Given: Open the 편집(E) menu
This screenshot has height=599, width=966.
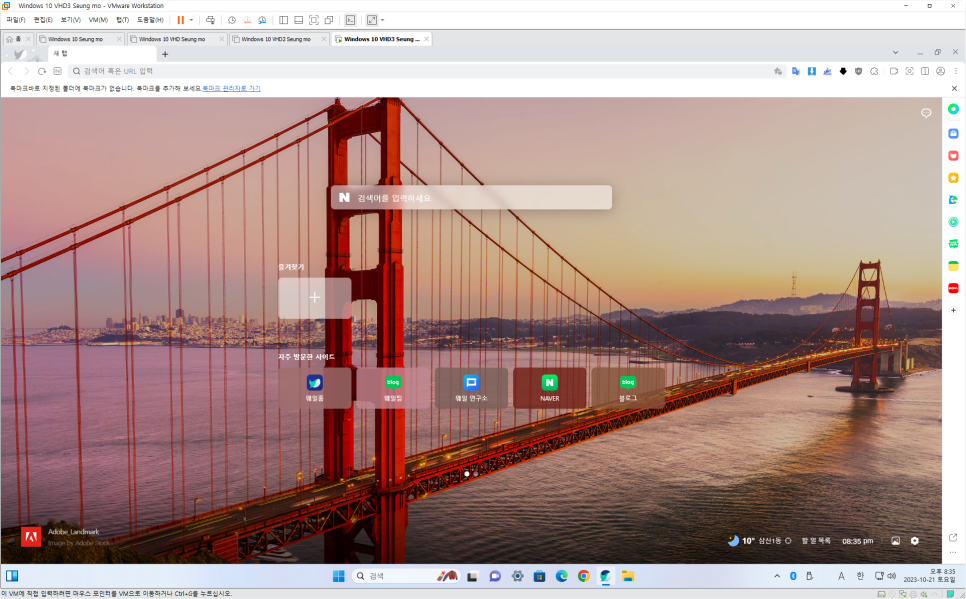Looking at the screenshot, I should coord(43,20).
